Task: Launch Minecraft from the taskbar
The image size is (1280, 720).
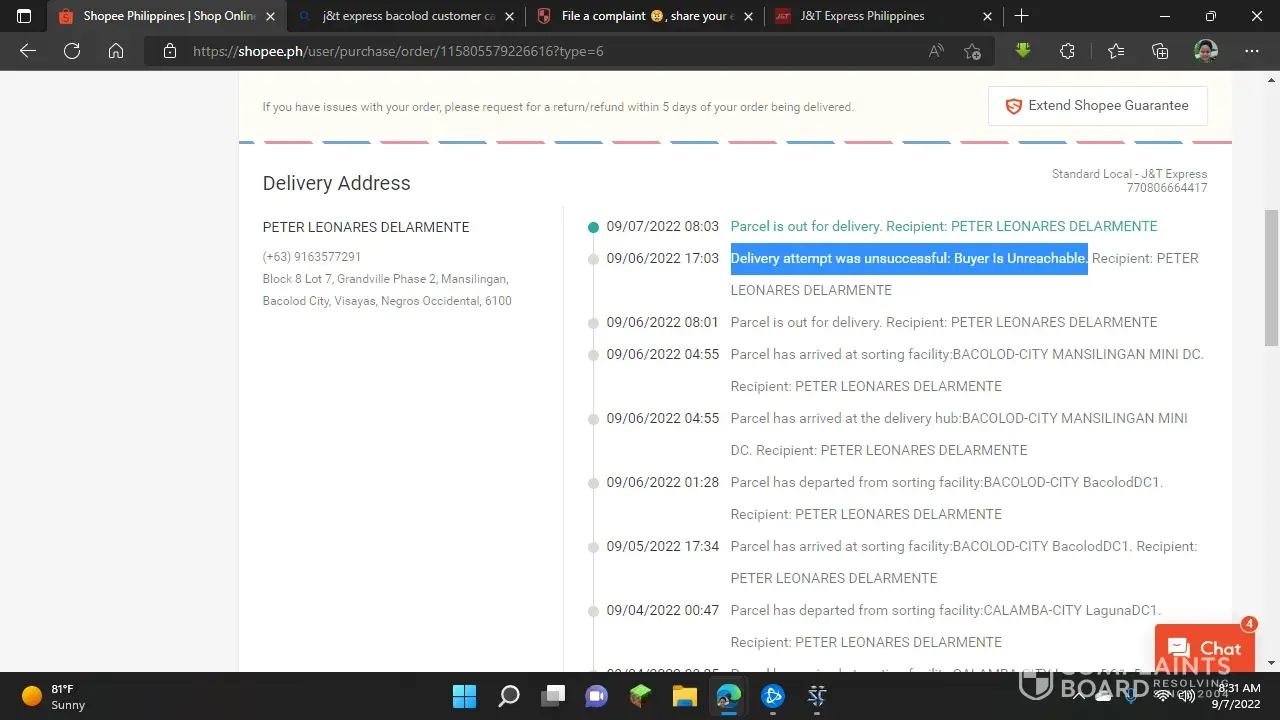Action: click(x=640, y=695)
